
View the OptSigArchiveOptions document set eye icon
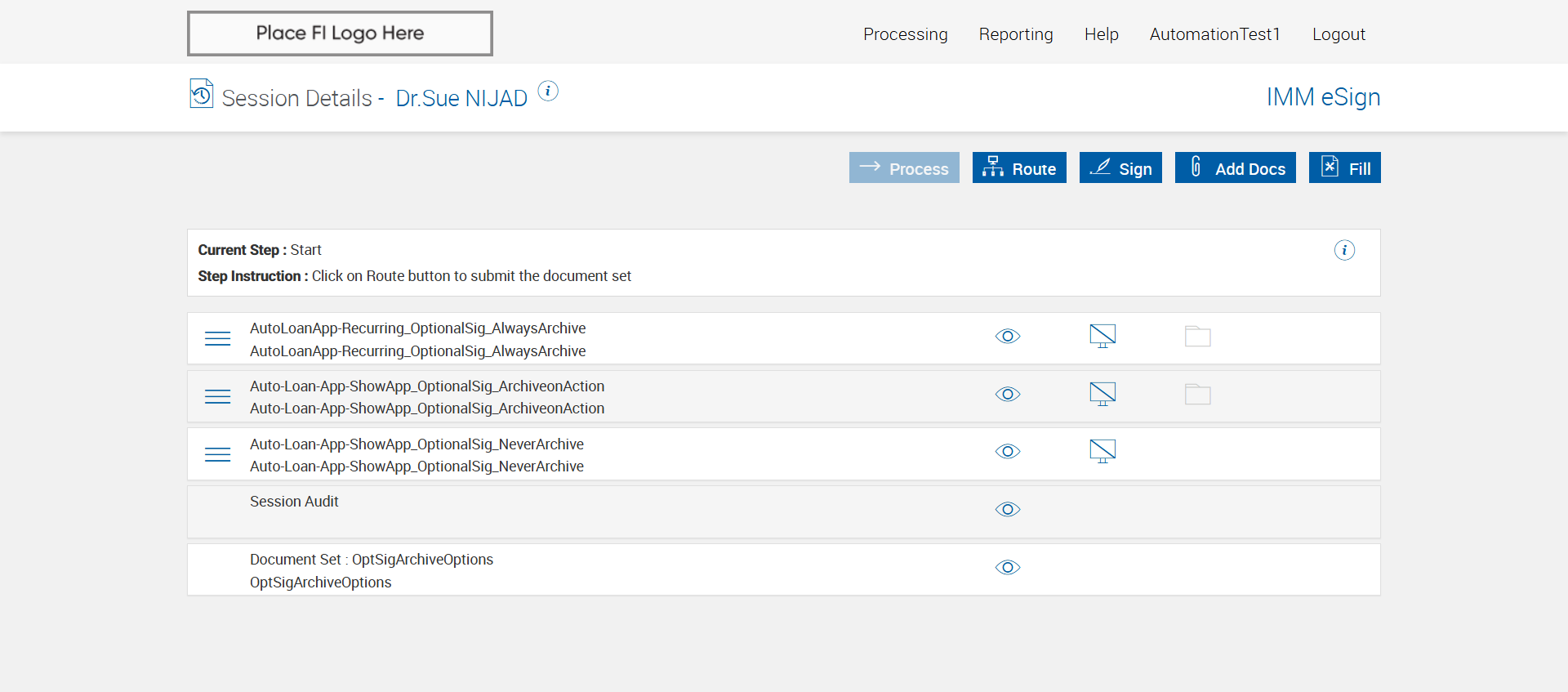(1008, 567)
